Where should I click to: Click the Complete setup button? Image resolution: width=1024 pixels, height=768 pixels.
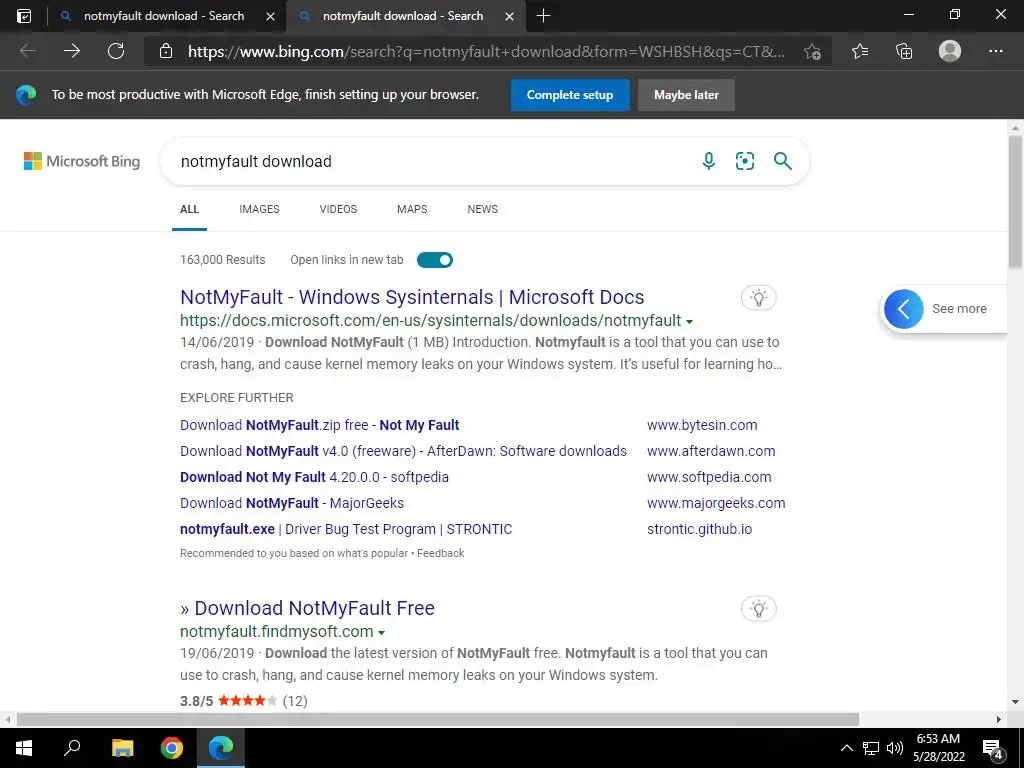point(570,95)
